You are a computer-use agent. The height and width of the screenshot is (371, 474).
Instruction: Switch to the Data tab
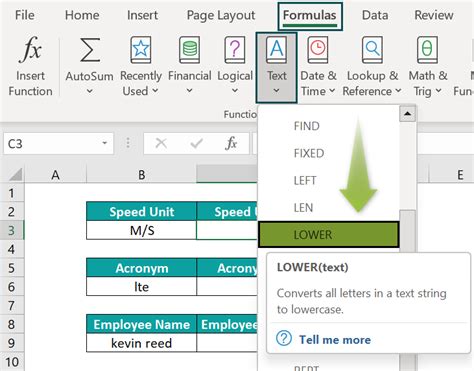click(375, 15)
